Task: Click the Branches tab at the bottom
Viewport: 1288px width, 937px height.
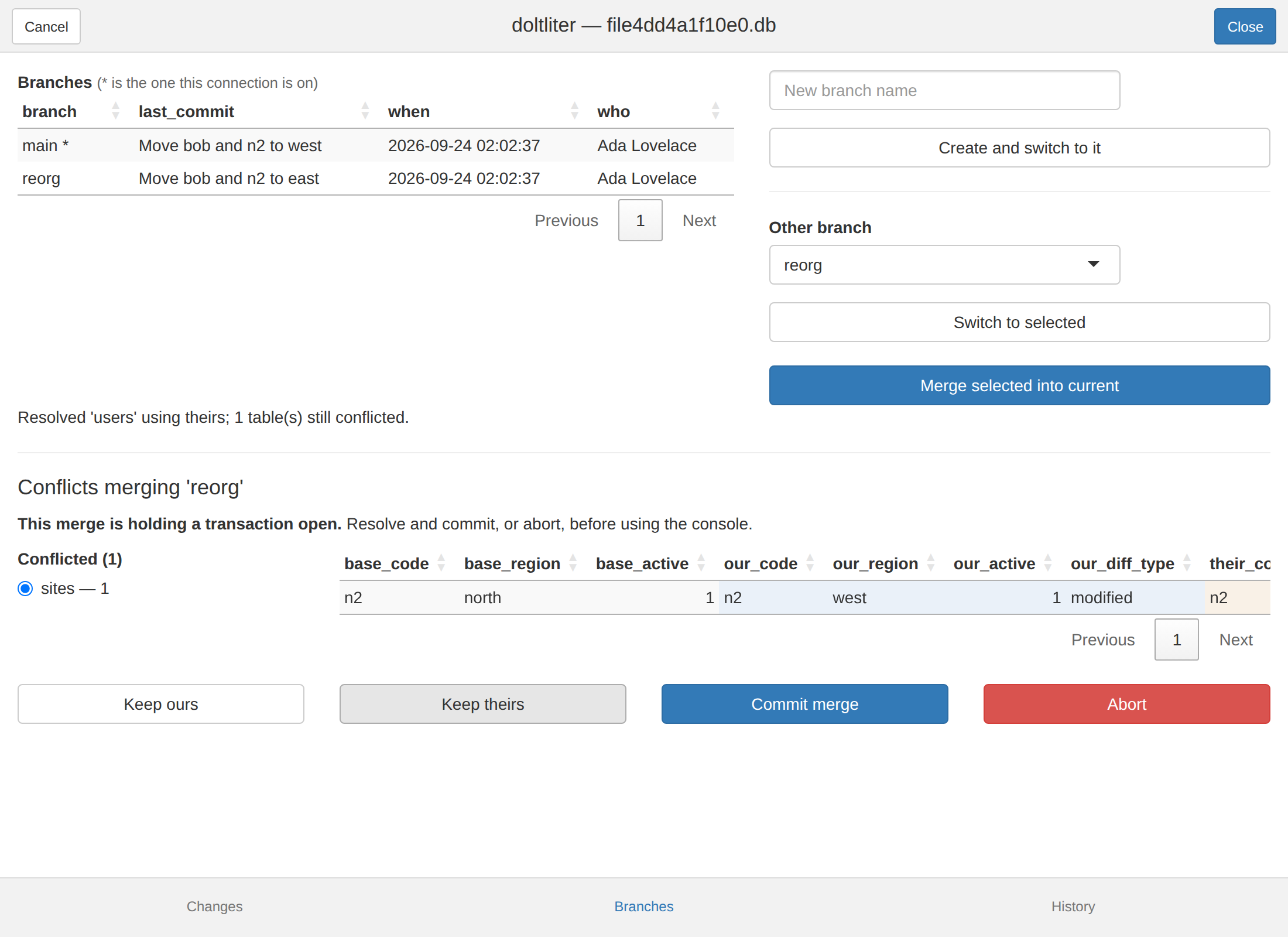Action: pyautogui.click(x=643, y=907)
